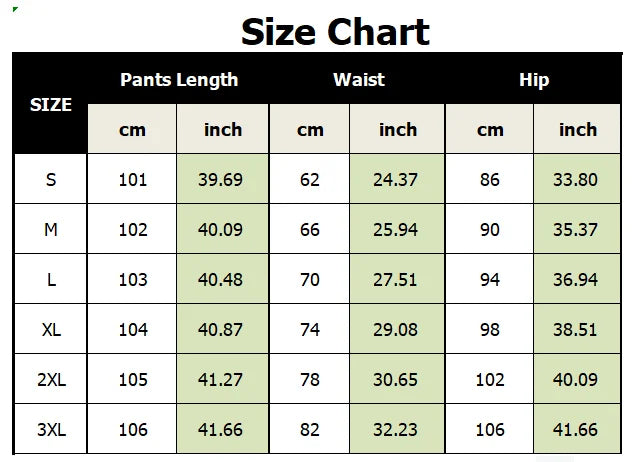Select the M size row label
The image size is (641, 462).
point(51,230)
